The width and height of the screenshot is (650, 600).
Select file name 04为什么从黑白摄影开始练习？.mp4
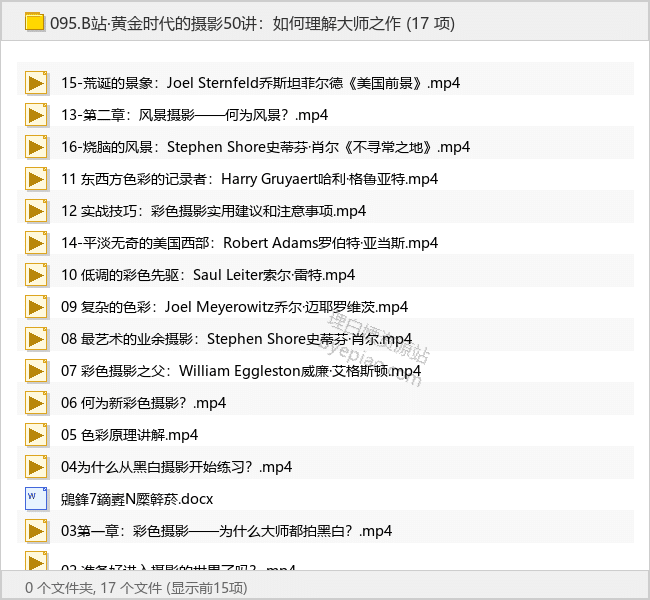176,467
